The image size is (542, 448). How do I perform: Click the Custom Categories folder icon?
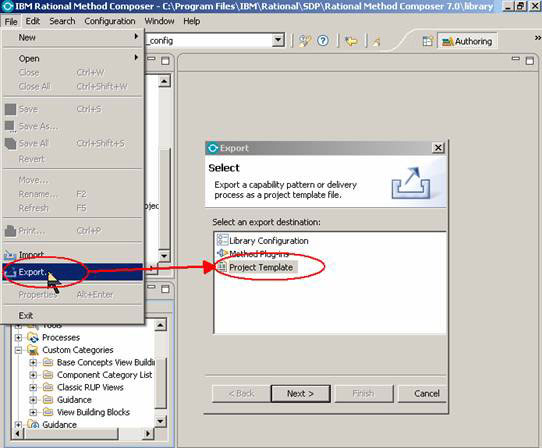33,350
